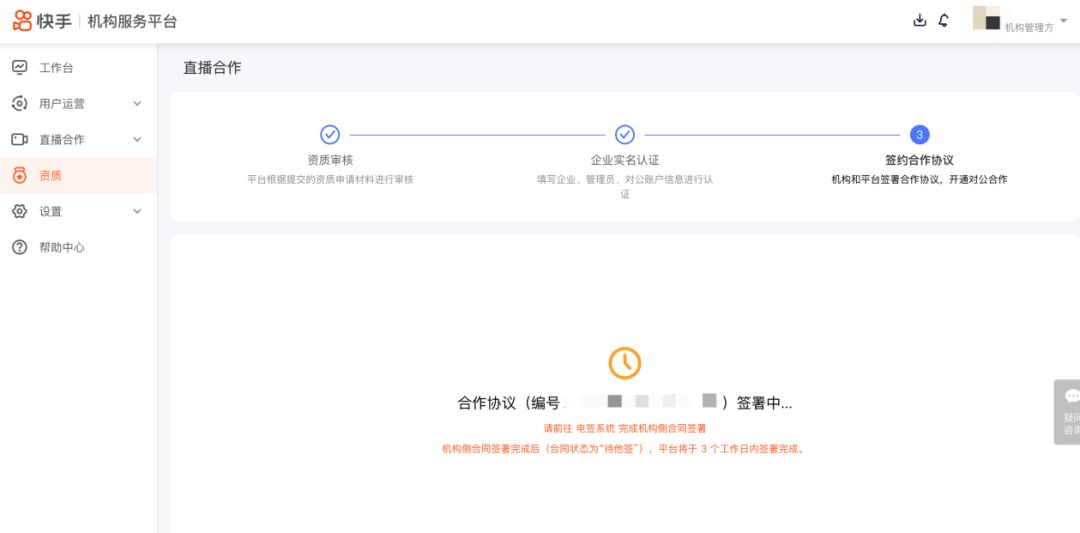
Task: Click the 设置 gear icon
Action: pyautogui.click(x=20, y=211)
